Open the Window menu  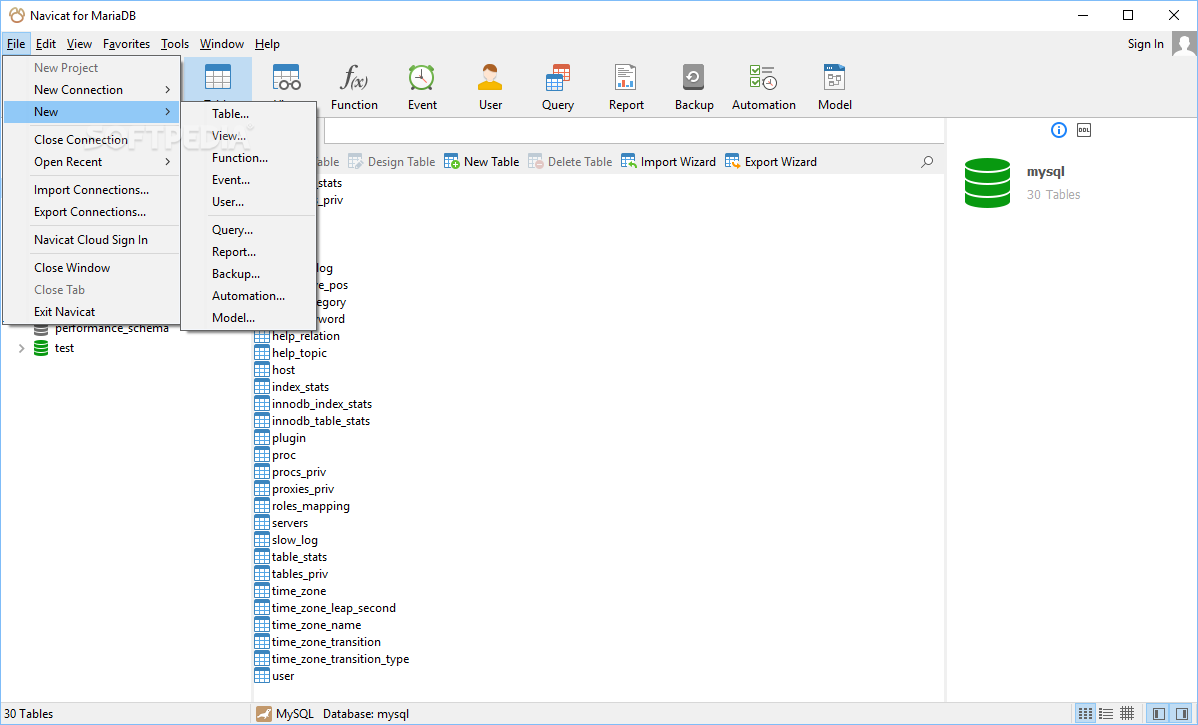tap(222, 44)
